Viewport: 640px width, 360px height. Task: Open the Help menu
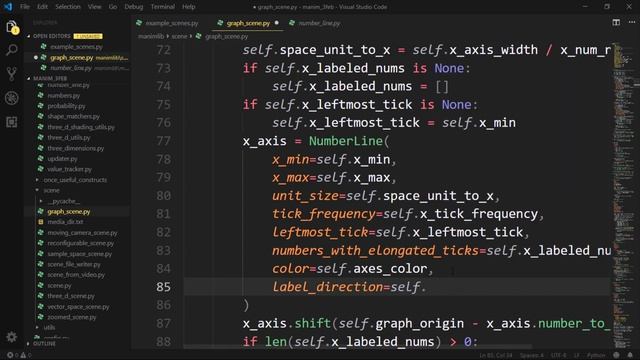(188, 7)
